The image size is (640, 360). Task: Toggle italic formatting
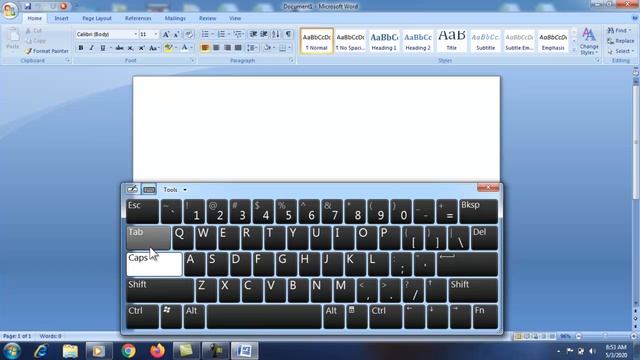point(92,48)
